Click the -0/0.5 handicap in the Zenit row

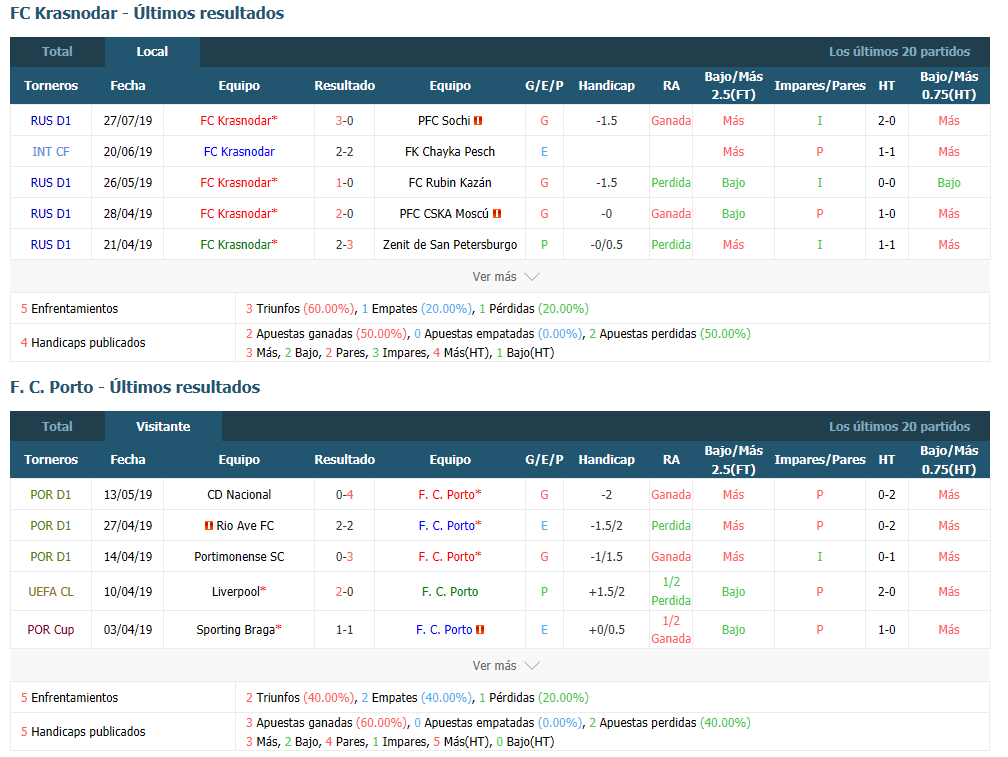pos(606,245)
